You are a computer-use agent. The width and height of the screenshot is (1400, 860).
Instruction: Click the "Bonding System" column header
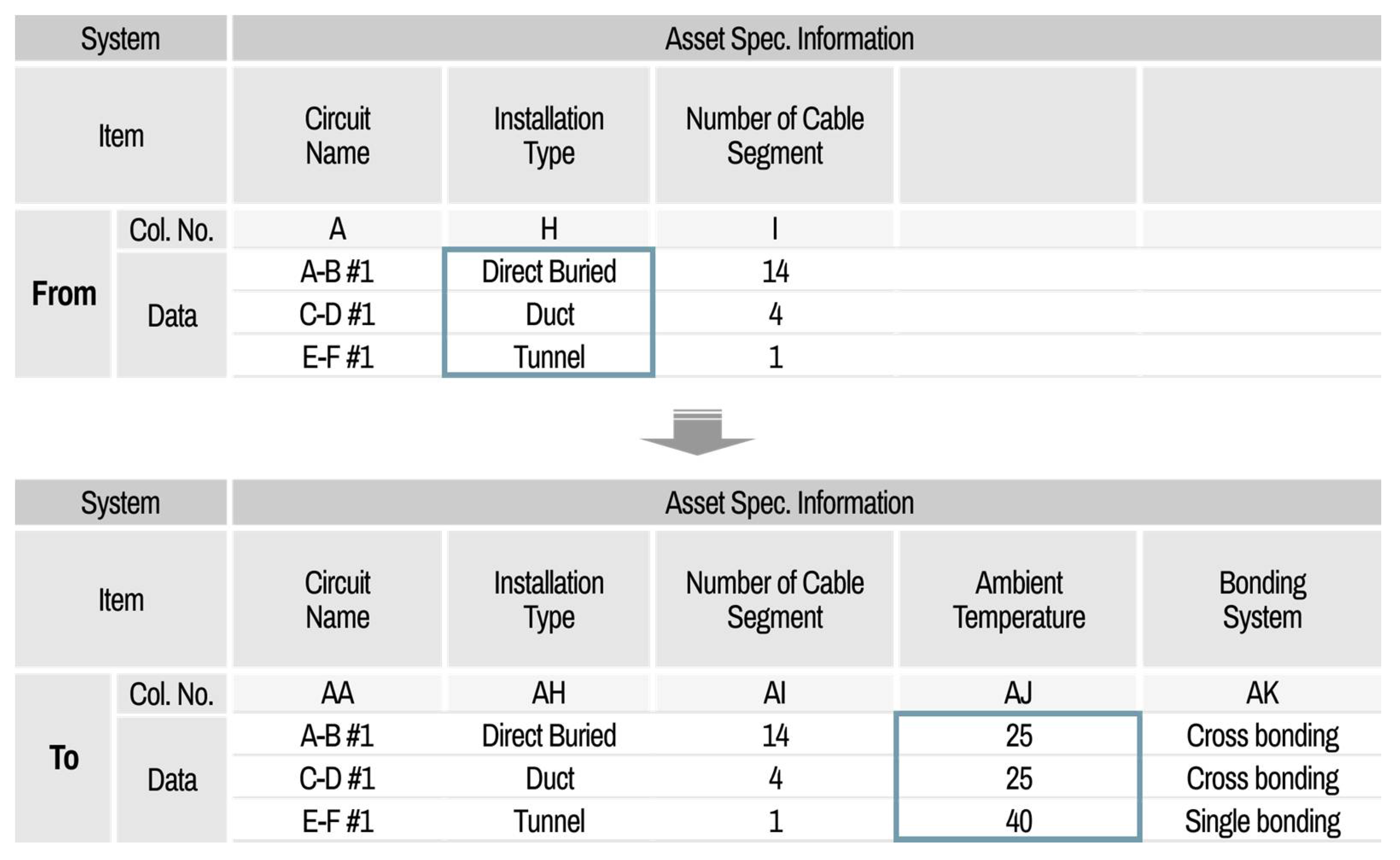click(x=1262, y=600)
